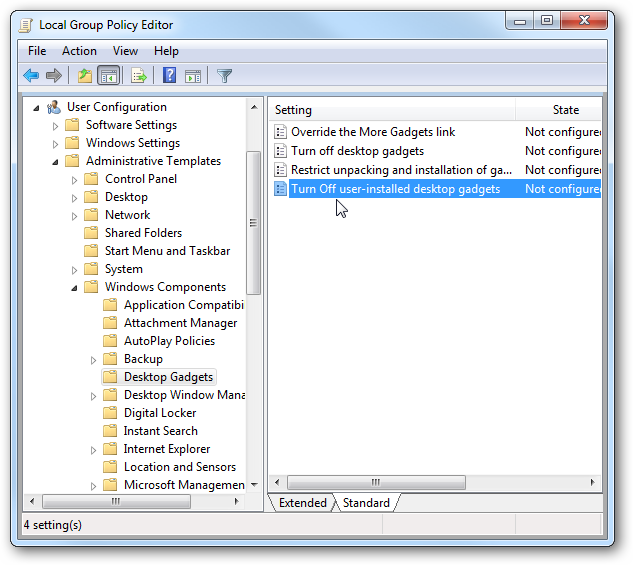633x565 pixels.
Task: Go up one level folder icon
Action: [85, 75]
